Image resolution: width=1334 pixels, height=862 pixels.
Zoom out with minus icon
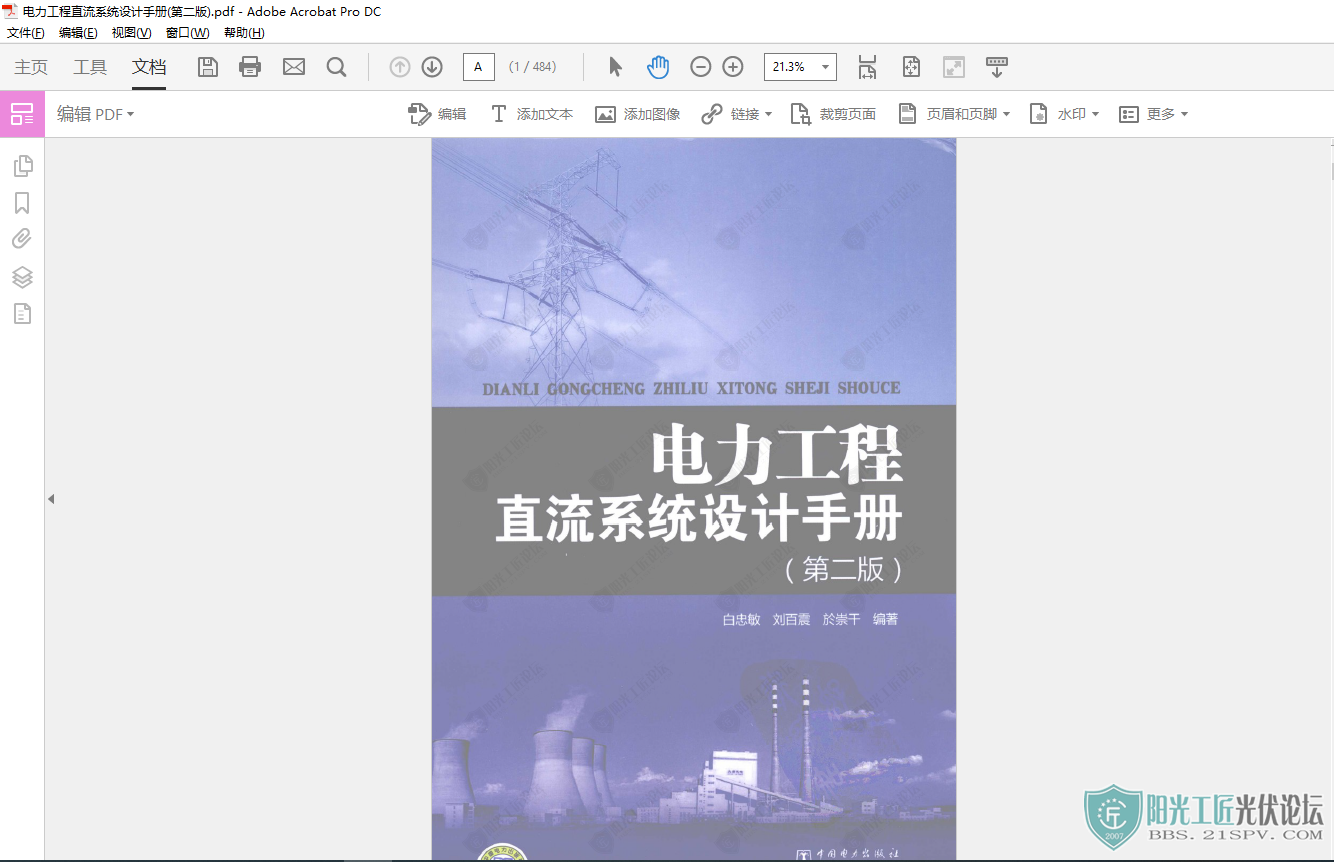701,67
